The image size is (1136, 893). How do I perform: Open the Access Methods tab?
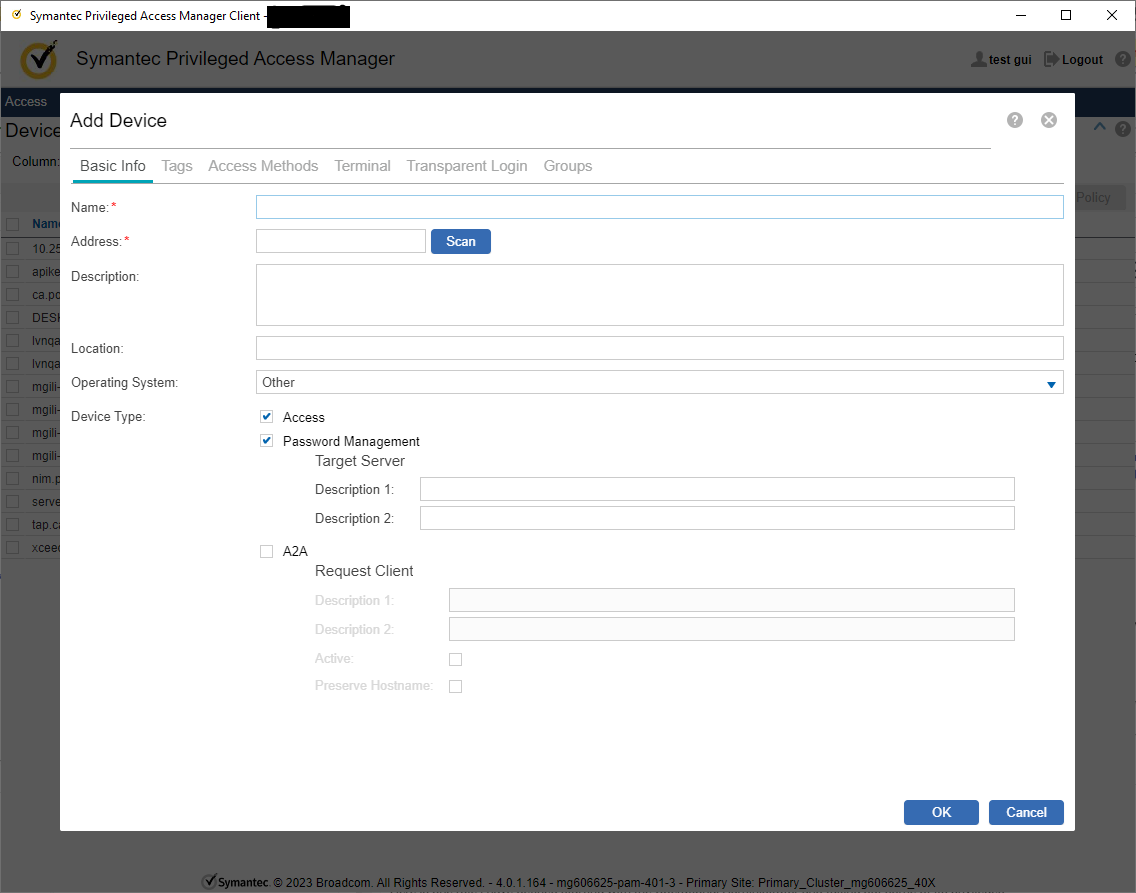pyautogui.click(x=263, y=166)
